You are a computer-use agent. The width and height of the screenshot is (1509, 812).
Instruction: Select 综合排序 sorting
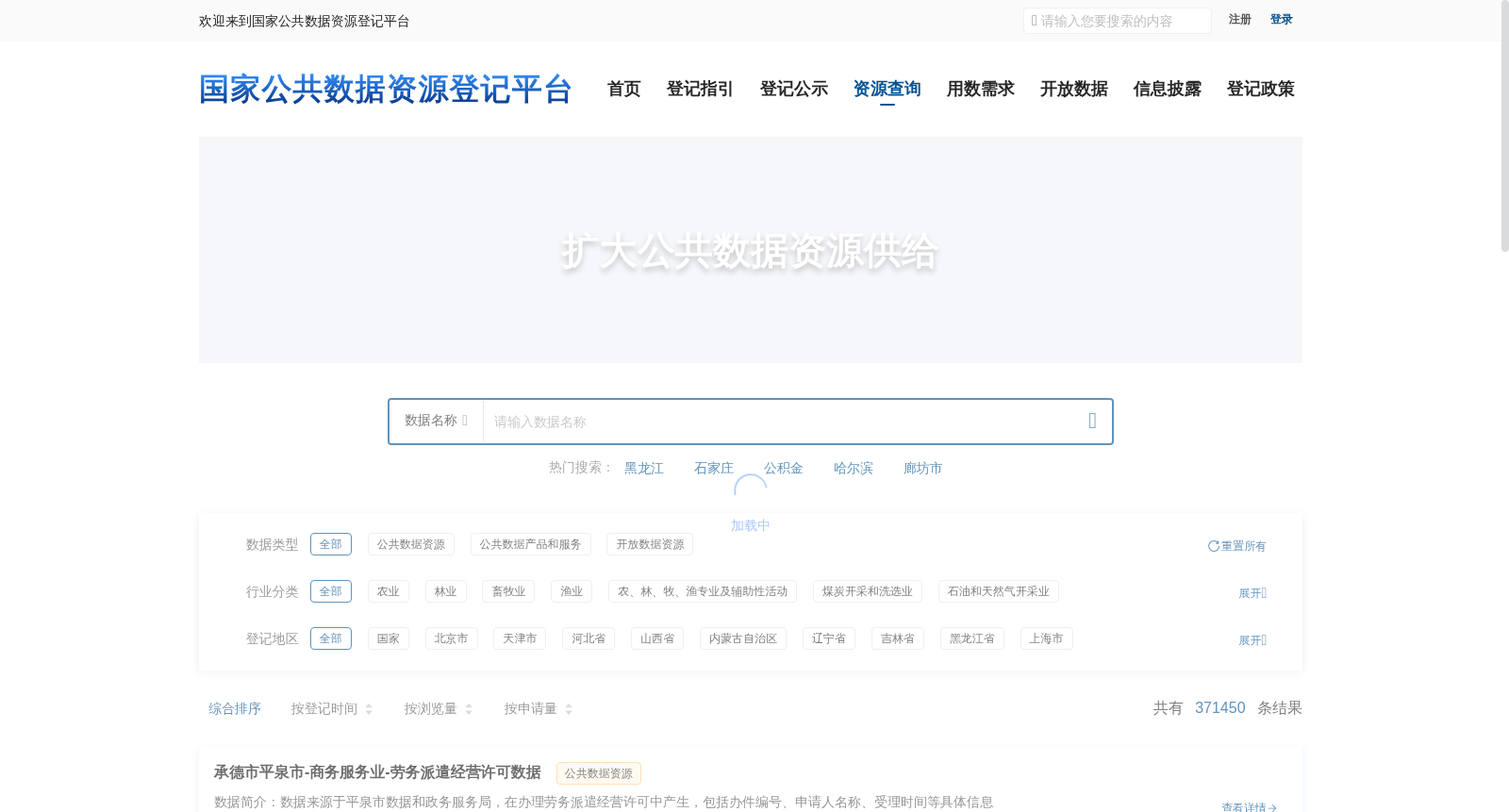(235, 708)
